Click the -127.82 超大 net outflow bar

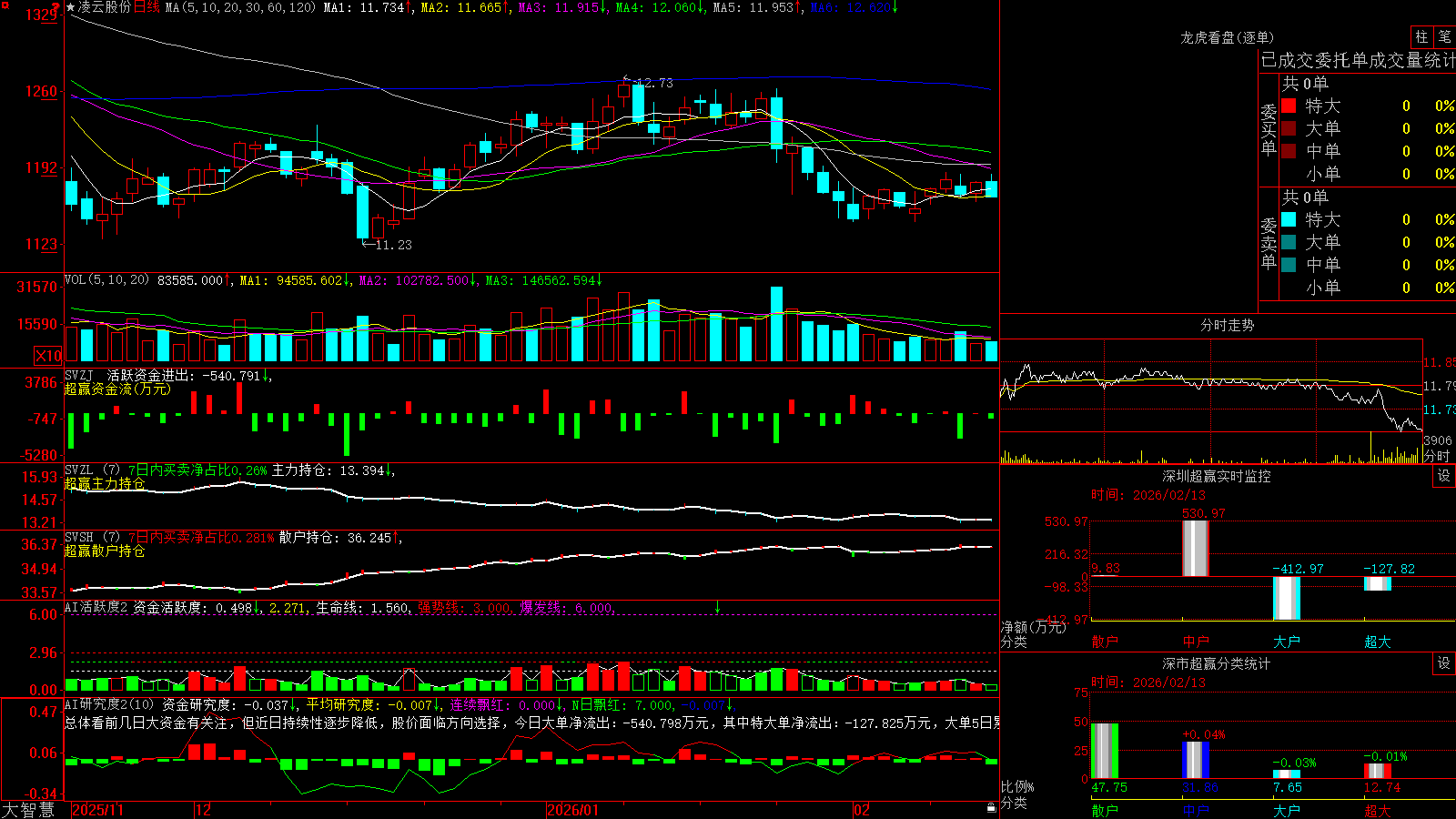coord(1377,583)
